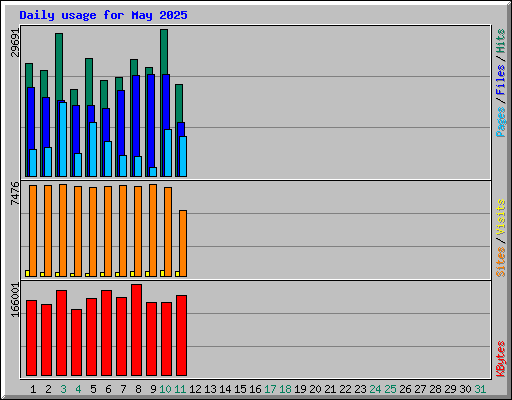Select day label 23 on the axis
Image resolution: width=512 pixels, height=400 pixels.
coord(360,389)
